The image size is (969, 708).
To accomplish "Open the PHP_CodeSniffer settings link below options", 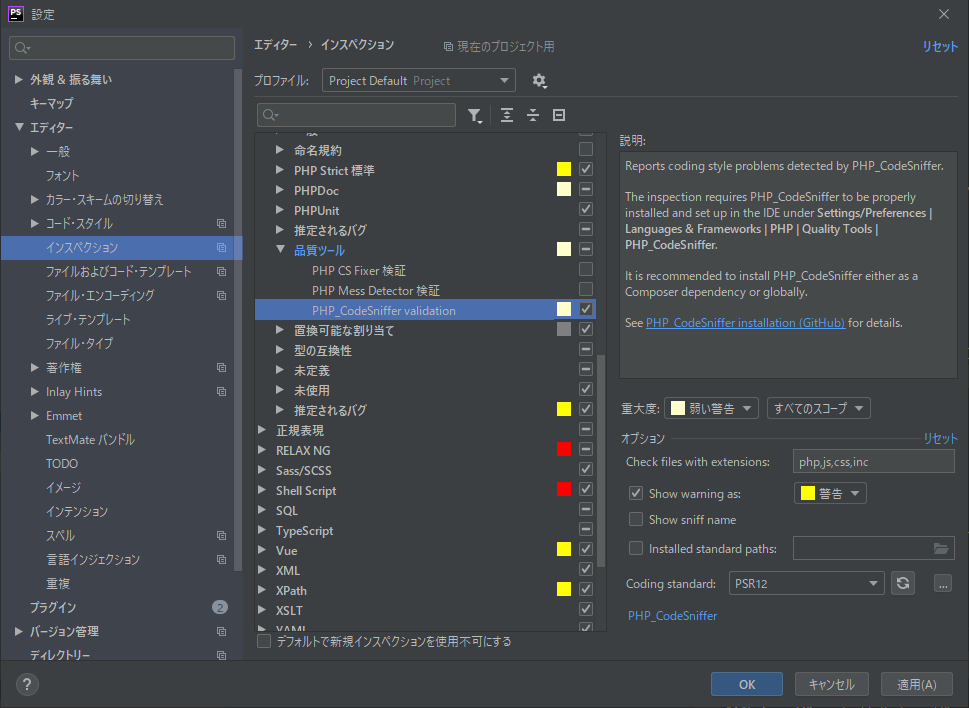I will point(672,615).
